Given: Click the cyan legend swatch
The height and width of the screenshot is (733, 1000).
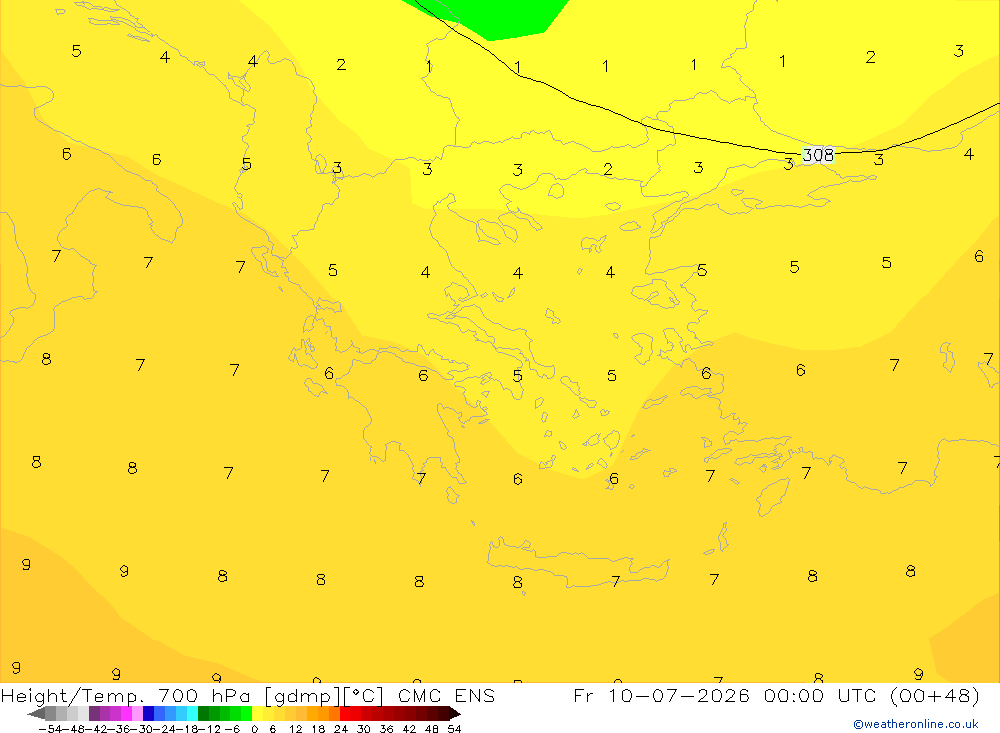Looking at the screenshot, I should (192, 714).
